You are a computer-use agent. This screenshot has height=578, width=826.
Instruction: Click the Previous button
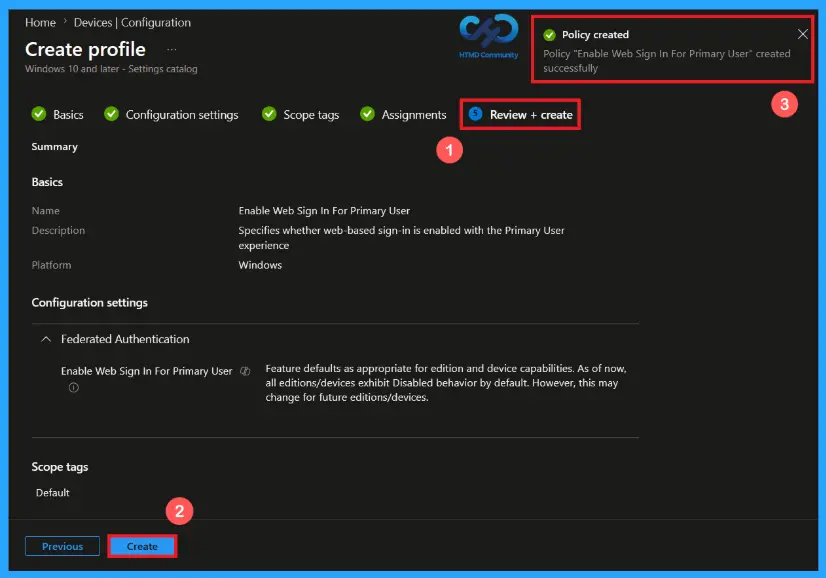tap(62, 546)
